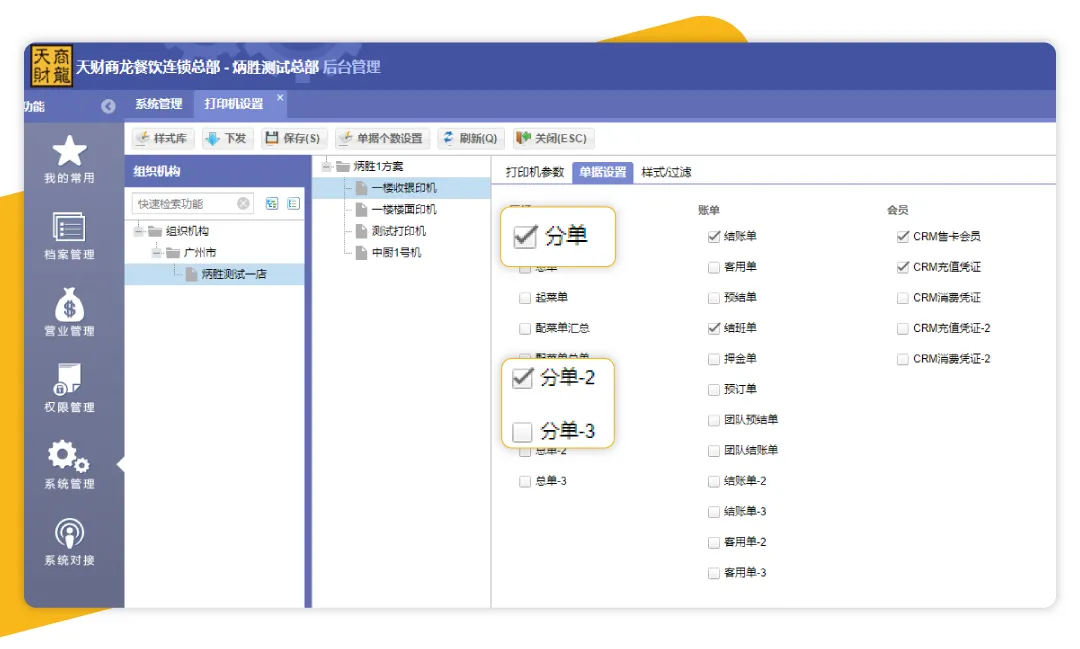This screenshot has width=1080, height=649.
Task: Uncheck the 结账单 checkbox
Action: click(x=713, y=237)
